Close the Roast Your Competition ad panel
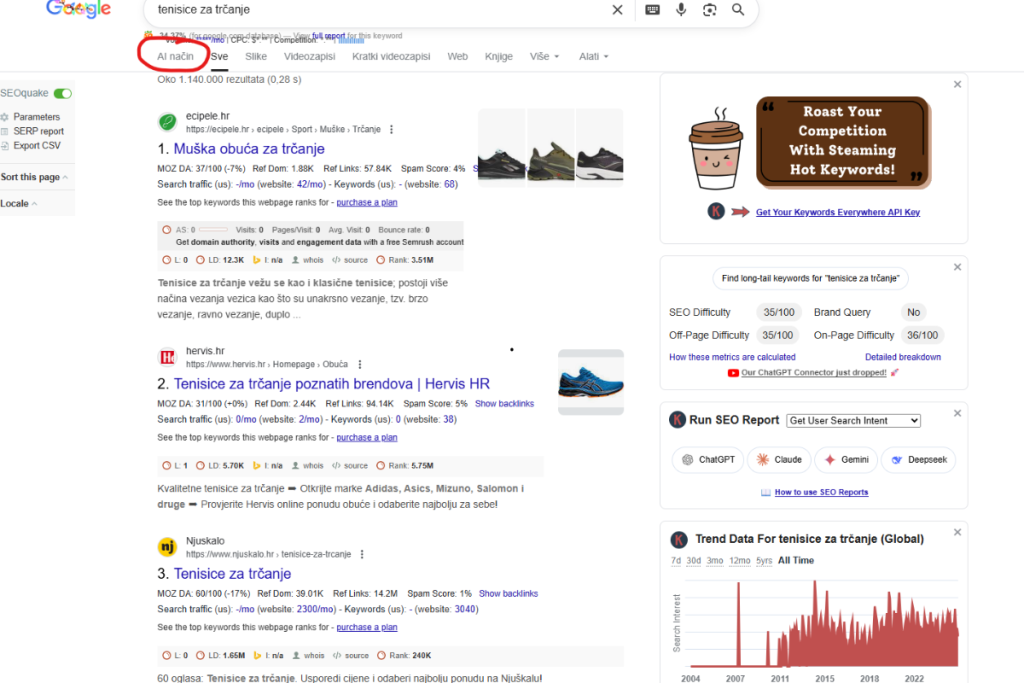The width and height of the screenshot is (1024, 683). point(957,85)
